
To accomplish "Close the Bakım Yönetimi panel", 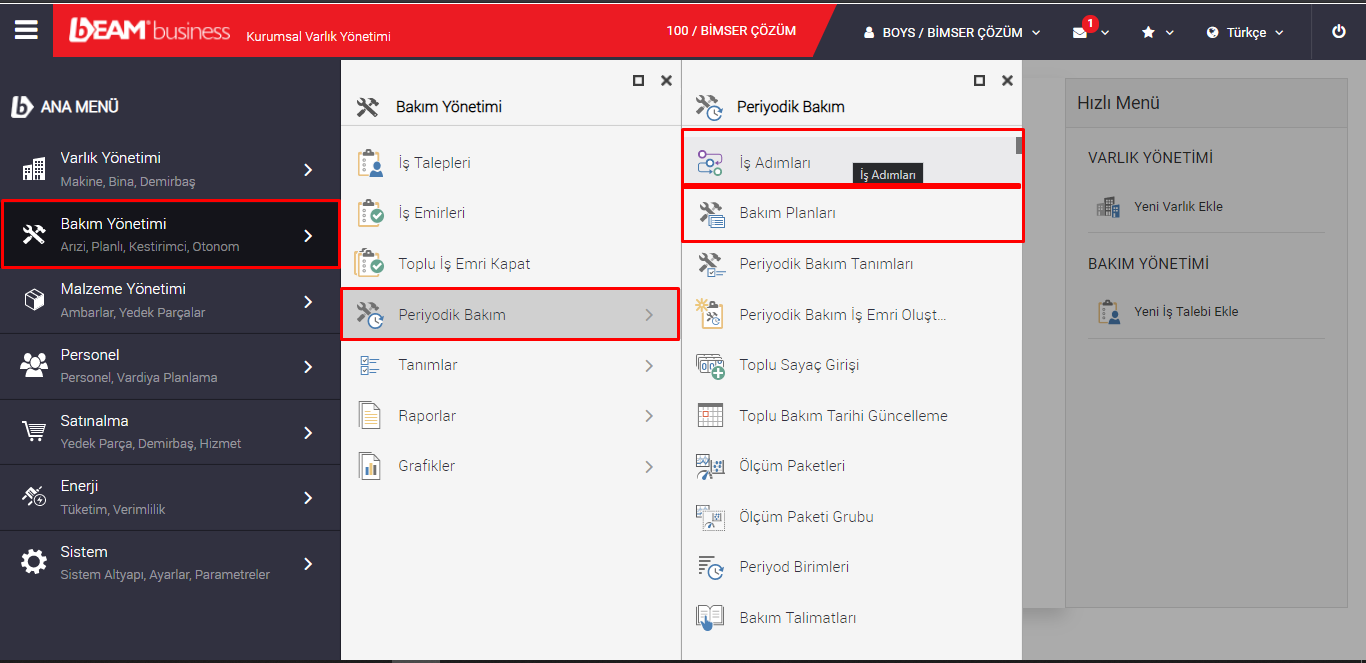I will click(x=666, y=81).
